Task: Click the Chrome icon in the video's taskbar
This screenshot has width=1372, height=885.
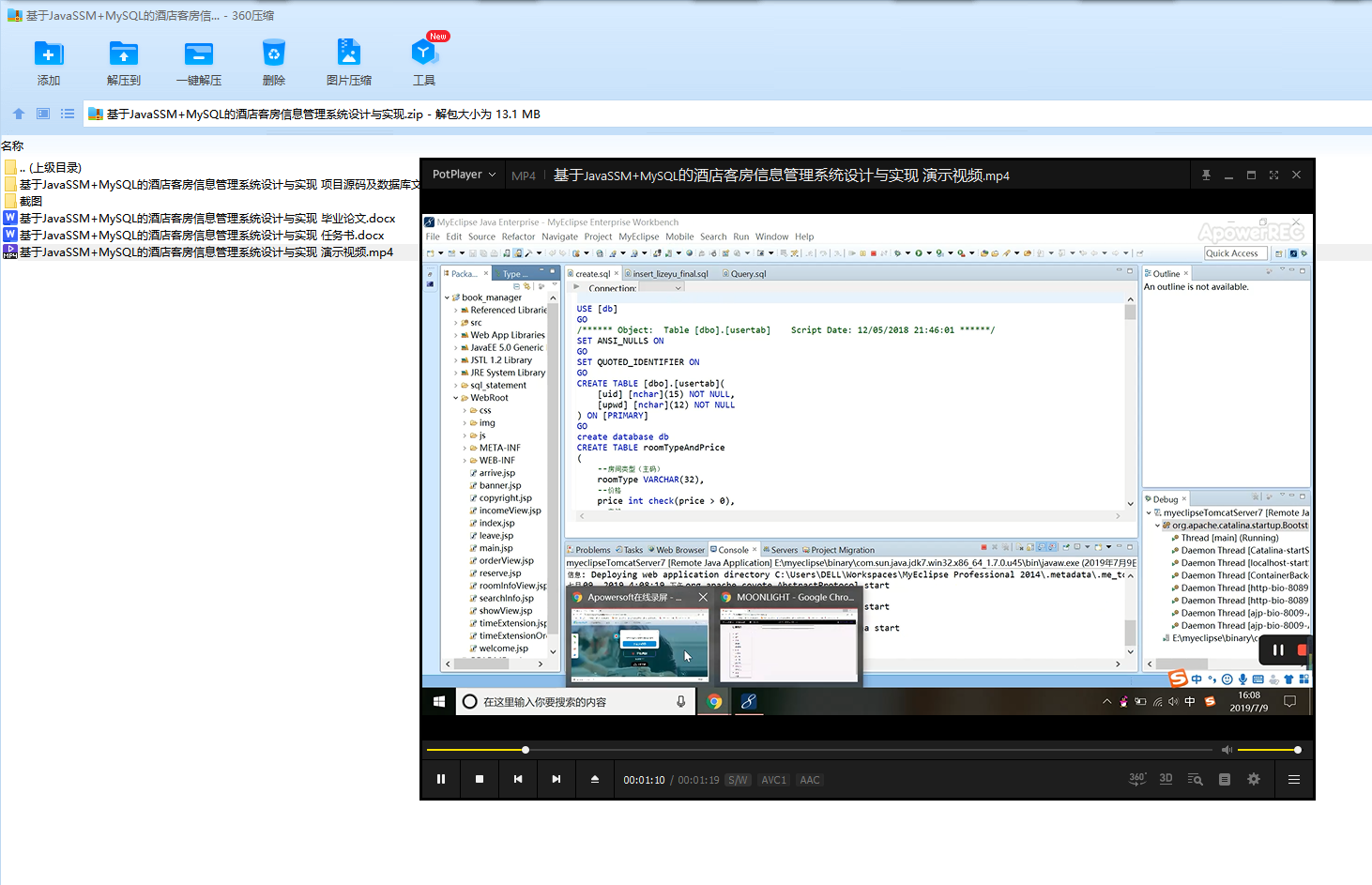Action: 714,701
